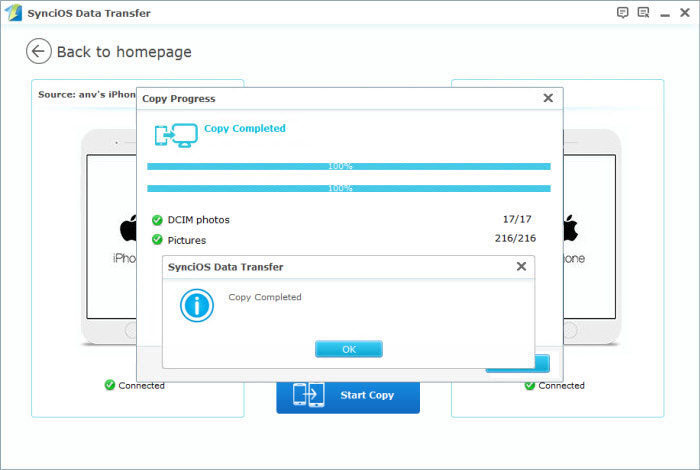Click the Apple logo on the source phone
The width and height of the screenshot is (700, 470).
pyautogui.click(x=128, y=228)
